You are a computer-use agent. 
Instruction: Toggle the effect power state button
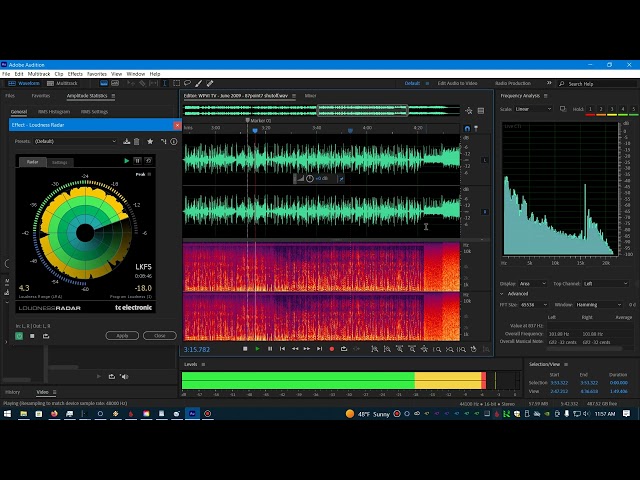(x=19, y=336)
